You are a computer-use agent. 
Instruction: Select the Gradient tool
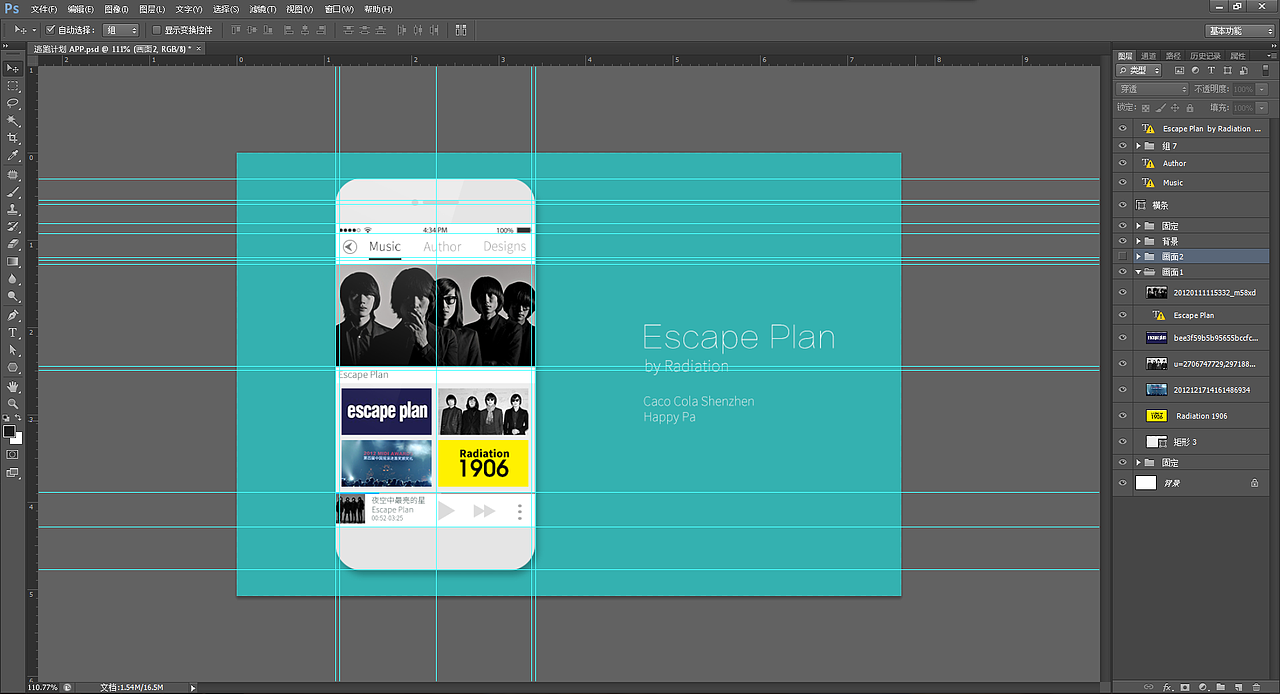(x=13, y=261)
